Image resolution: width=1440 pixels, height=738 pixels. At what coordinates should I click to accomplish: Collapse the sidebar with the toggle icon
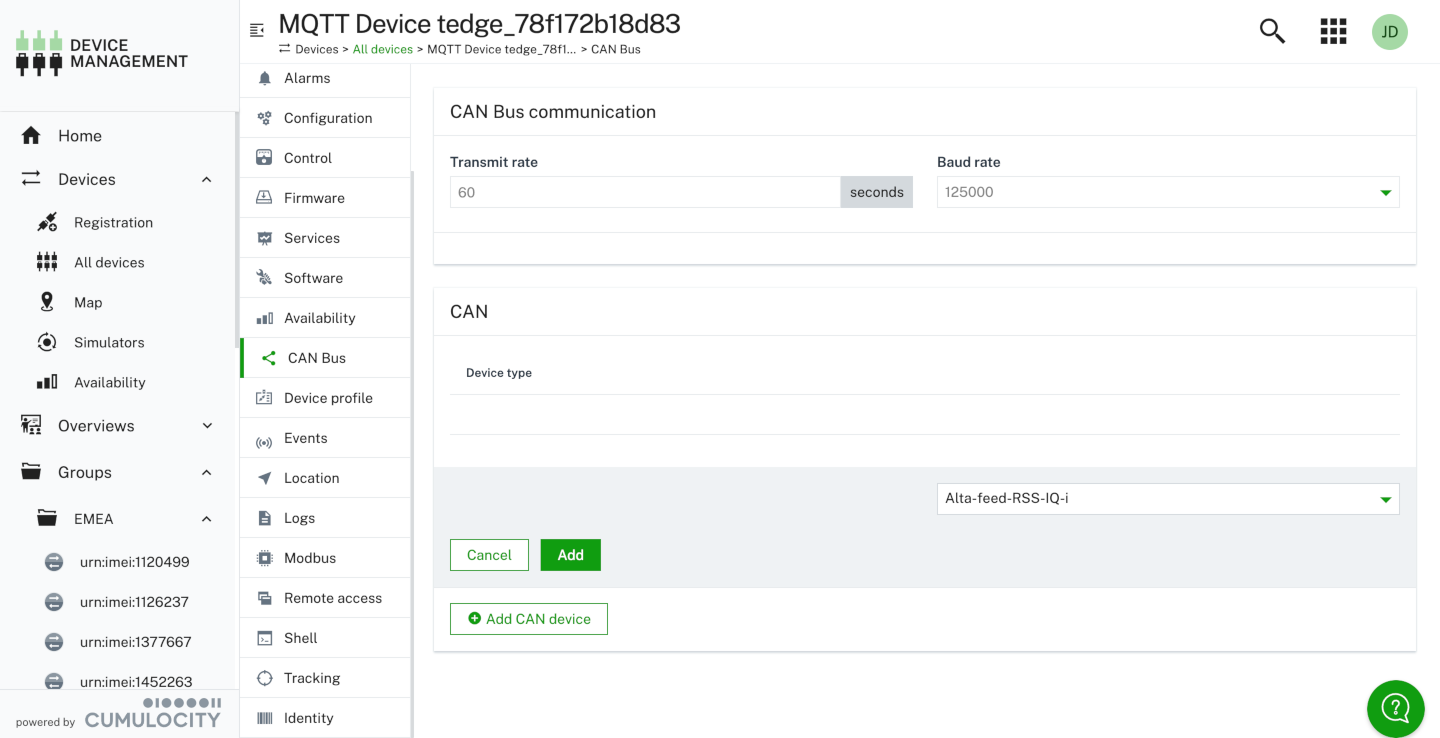(257, 30)
